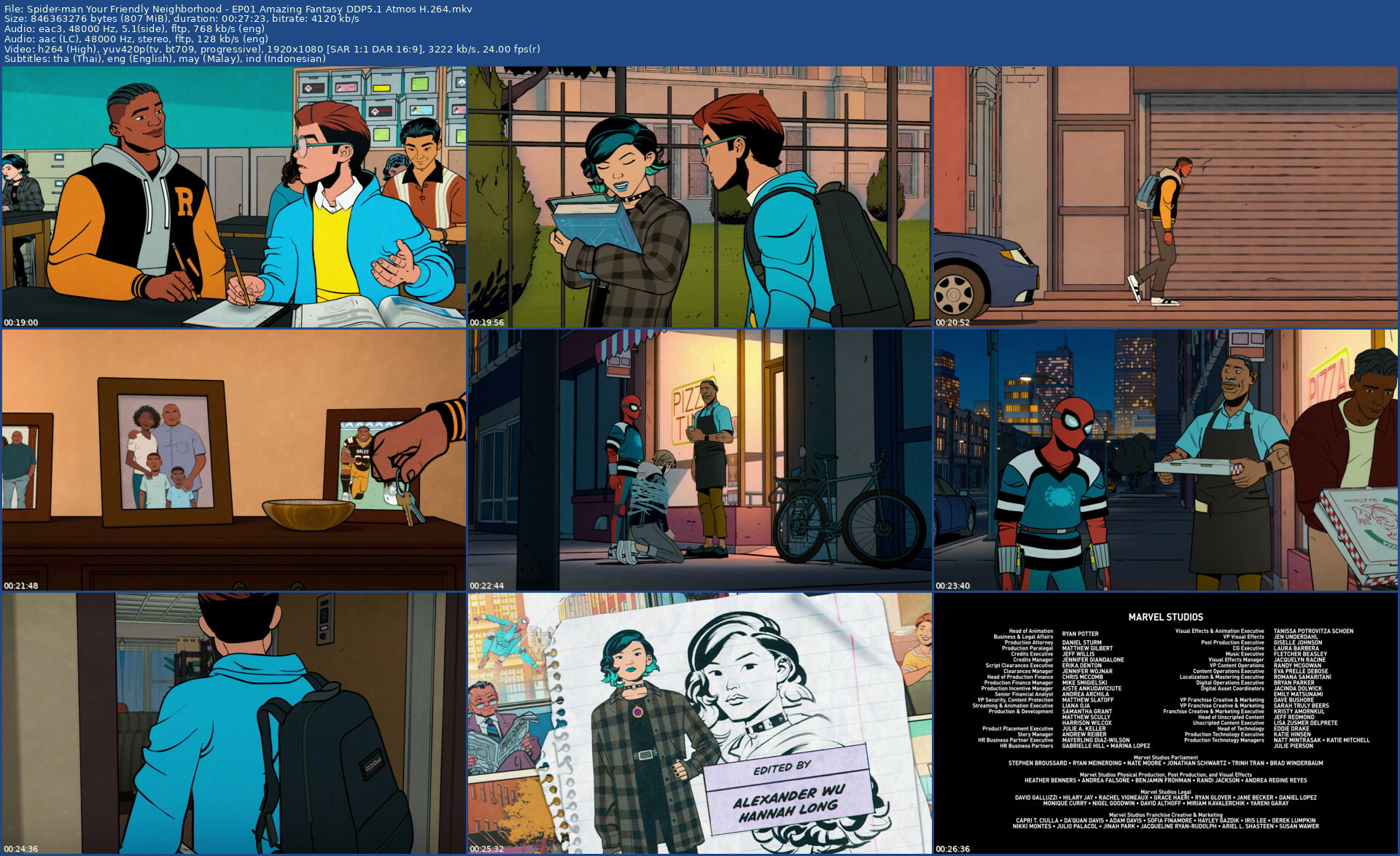
Task: Select the thumbnail frame at 00:22:44
Action: (x=700, y=460)
